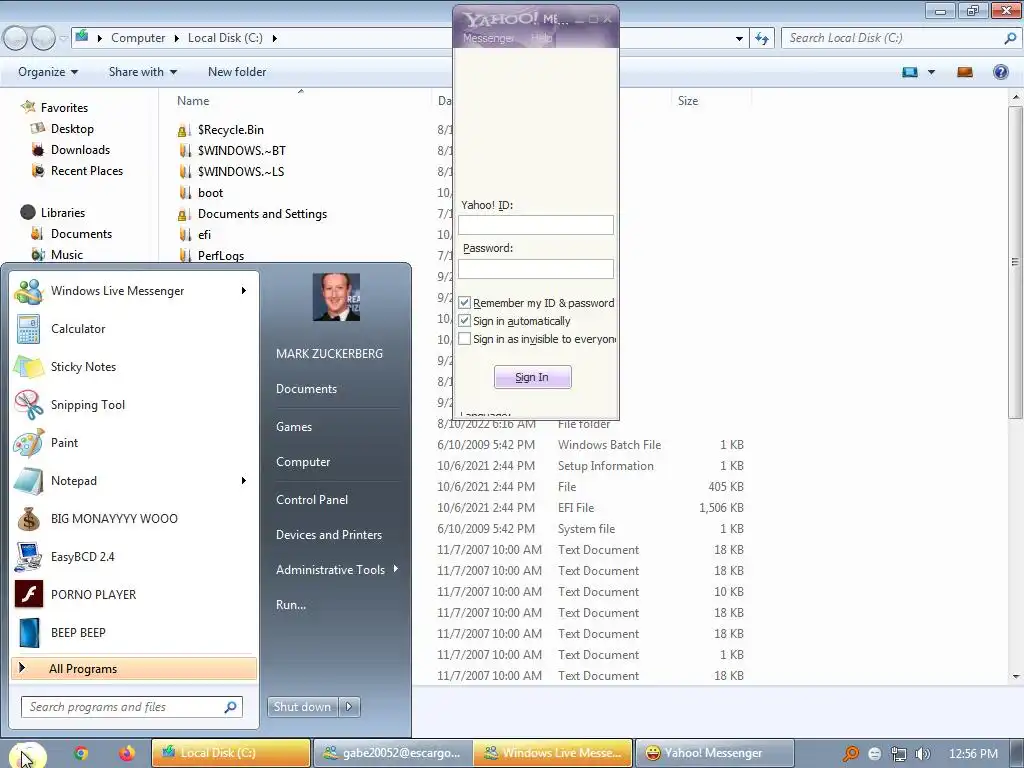Image resolution: width=1024 pixels, height=768 pixels.
Task: Switch to gabe20052@escargo taskbar window
Action: [x=393, y=753]
